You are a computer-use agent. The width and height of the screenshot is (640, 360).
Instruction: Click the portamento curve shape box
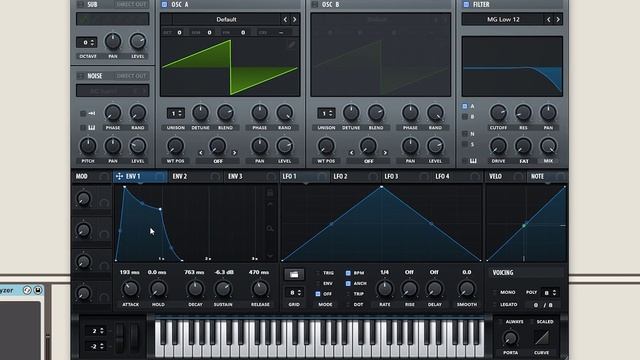pyautogui.click(x=542, y=338)
